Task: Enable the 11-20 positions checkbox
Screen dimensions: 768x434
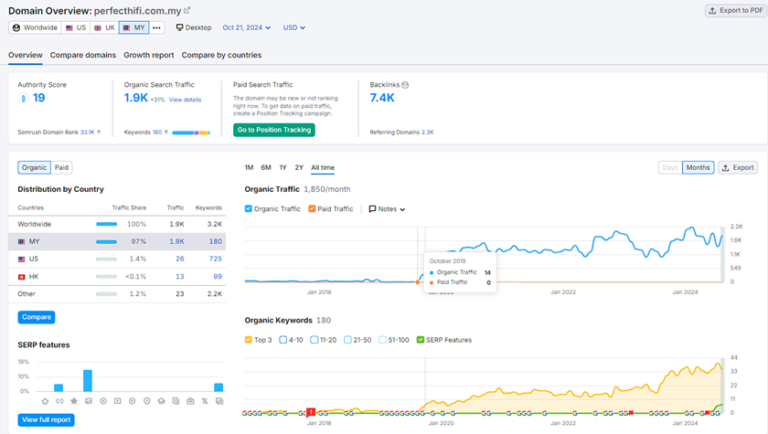Action: (x=314, y=340)
